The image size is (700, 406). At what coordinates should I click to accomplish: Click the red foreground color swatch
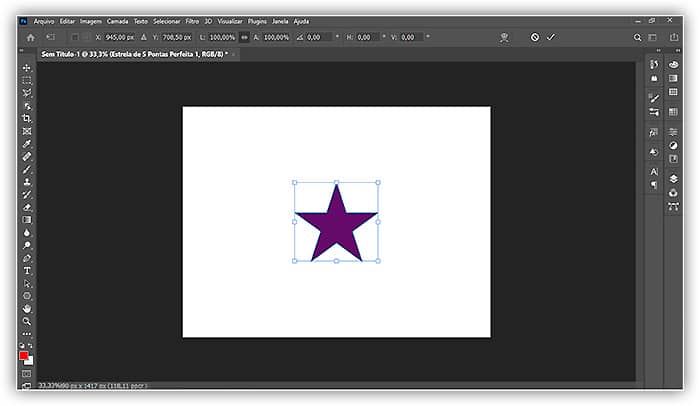coord(24,355)
